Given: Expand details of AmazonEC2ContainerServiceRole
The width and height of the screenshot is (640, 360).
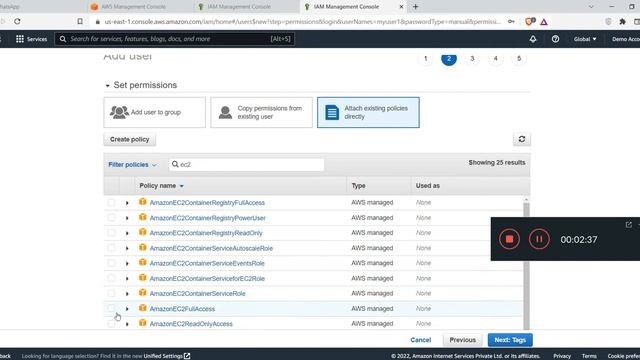Looking at the screenshot, I should (x=127, y=294).
